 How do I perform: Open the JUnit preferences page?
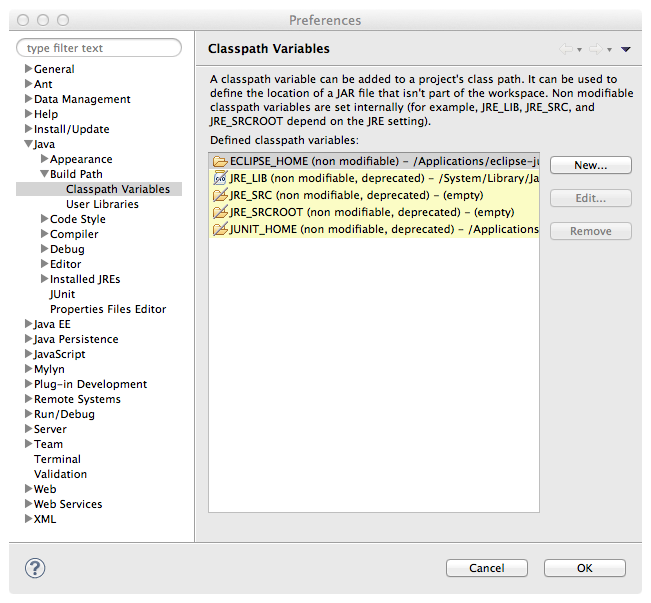pyautogui.click(x=62, y=294)
